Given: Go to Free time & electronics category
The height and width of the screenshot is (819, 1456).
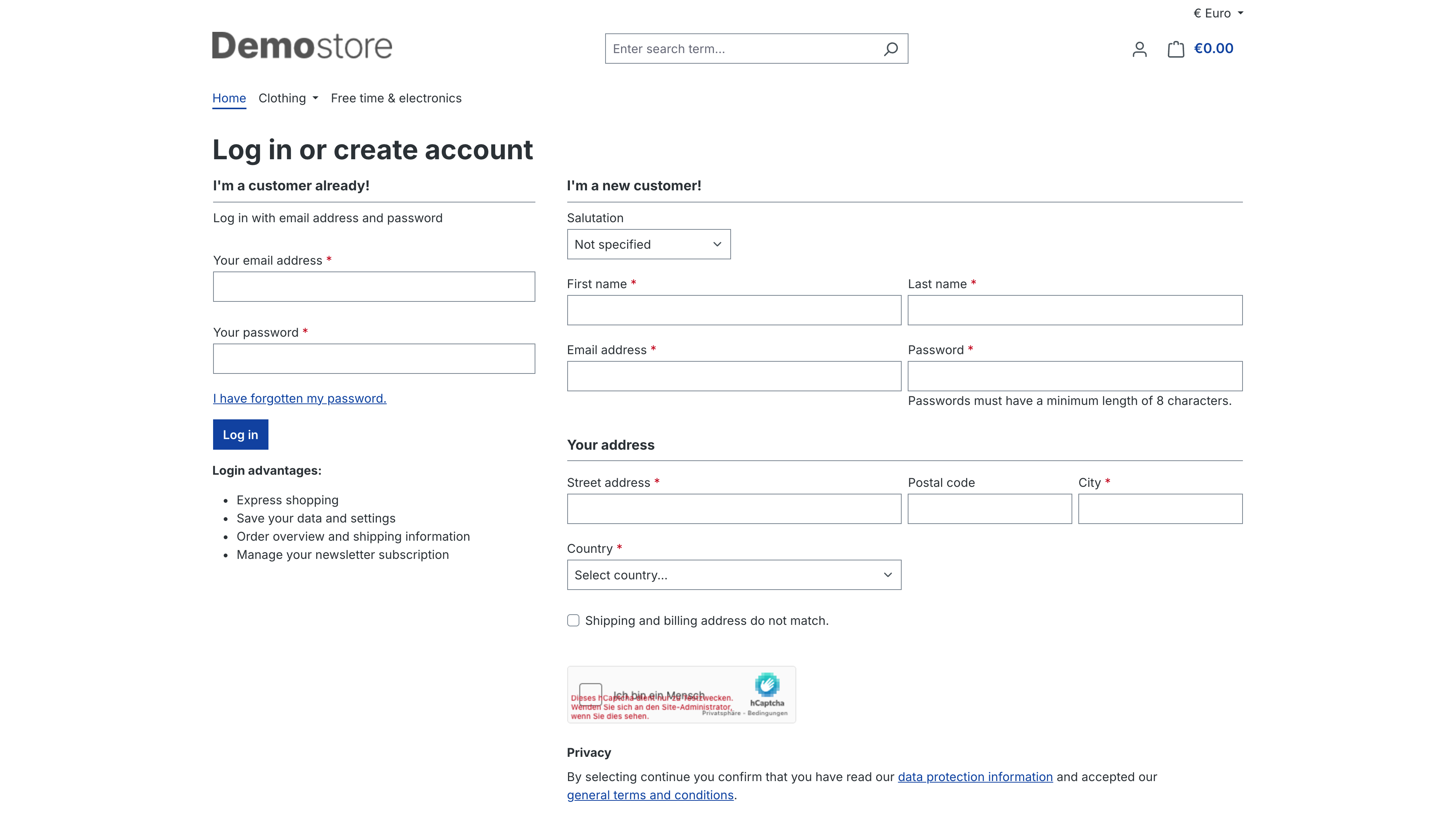Looking at the screenshot, I should click(396, 98).
